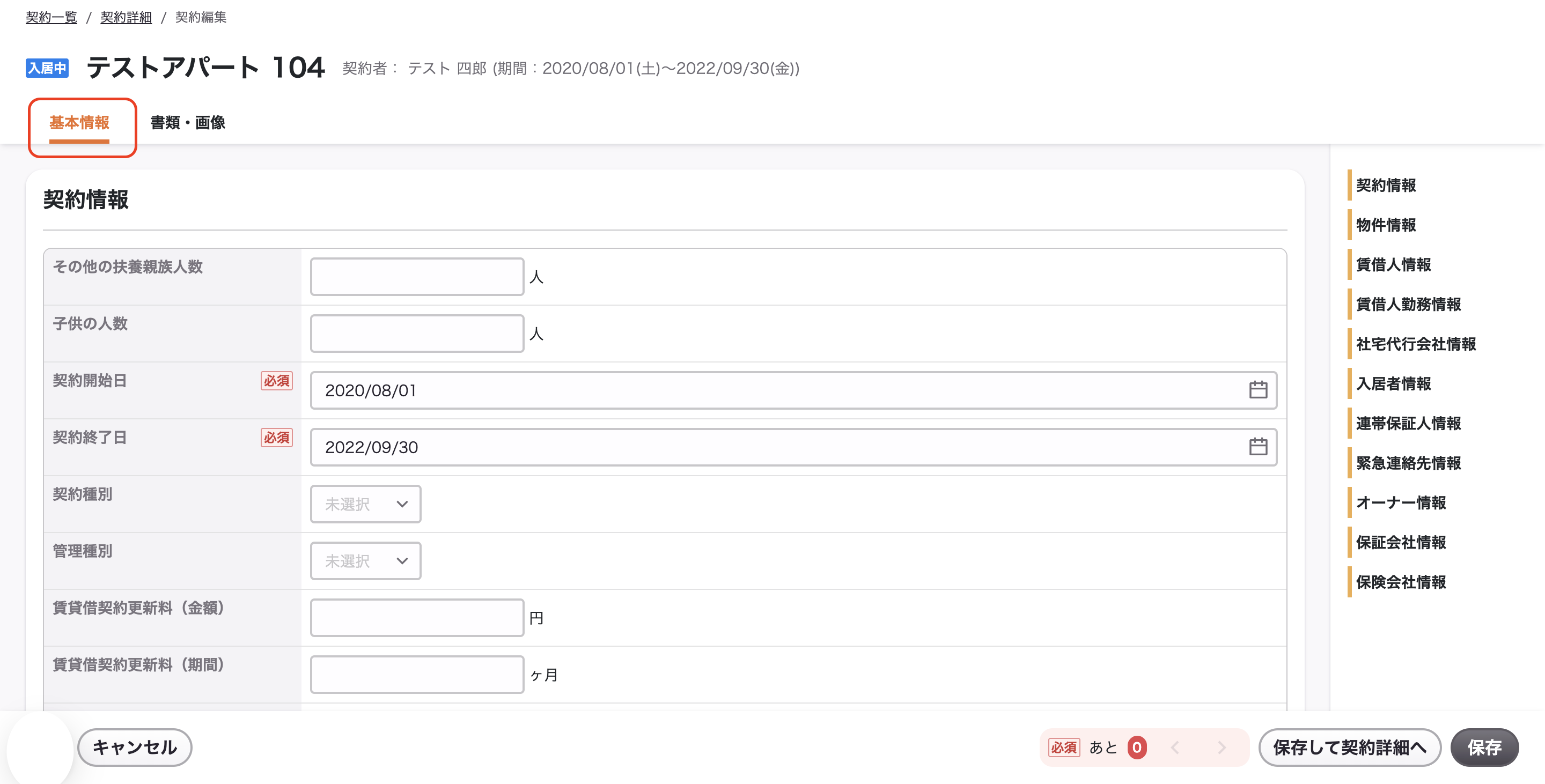Jump to 賃借人情報 section in sidebar
The image size is (1545, 784).
click(x=1393, y=264)
